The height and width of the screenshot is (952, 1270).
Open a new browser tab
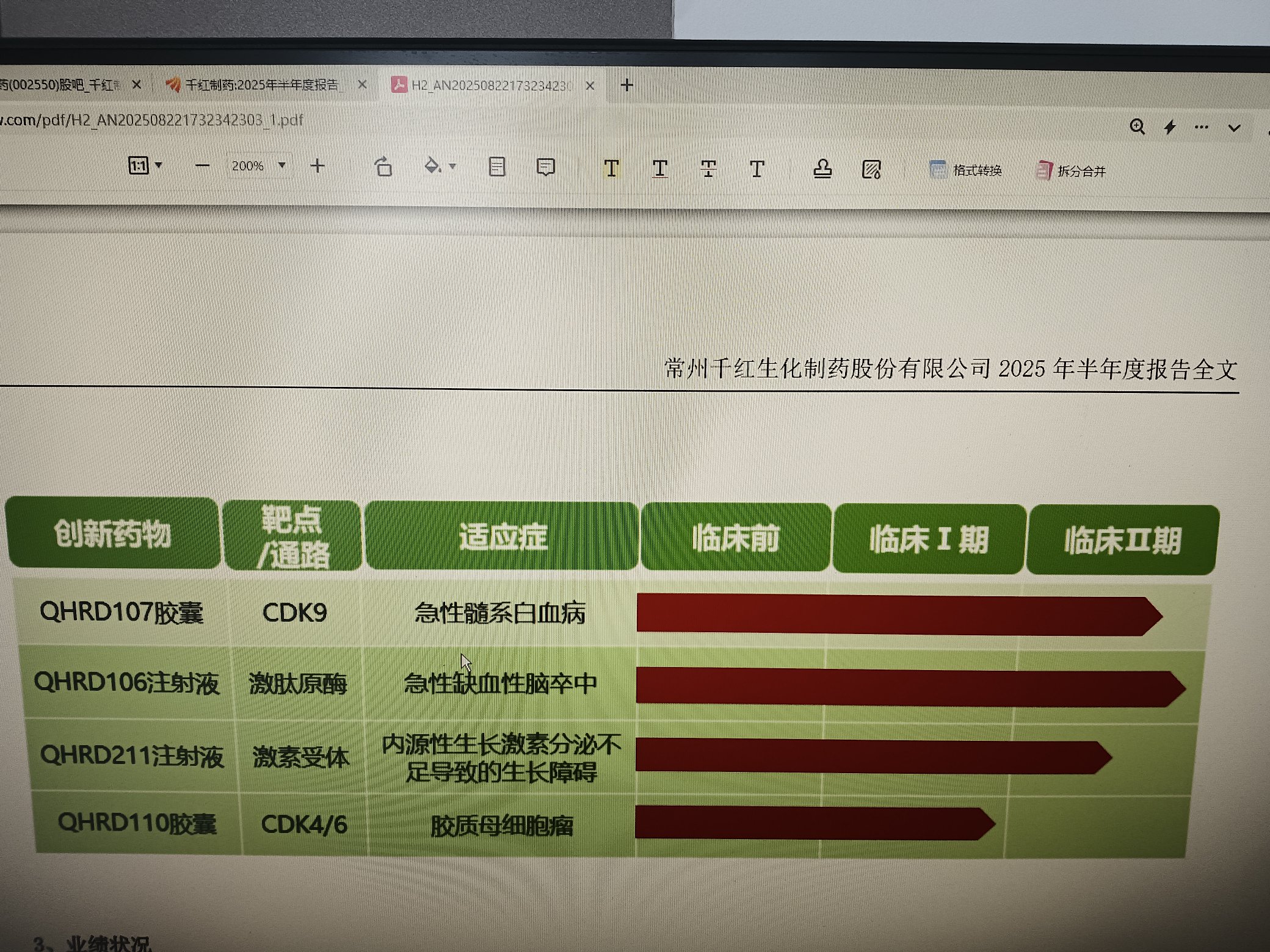click(626, 85)
